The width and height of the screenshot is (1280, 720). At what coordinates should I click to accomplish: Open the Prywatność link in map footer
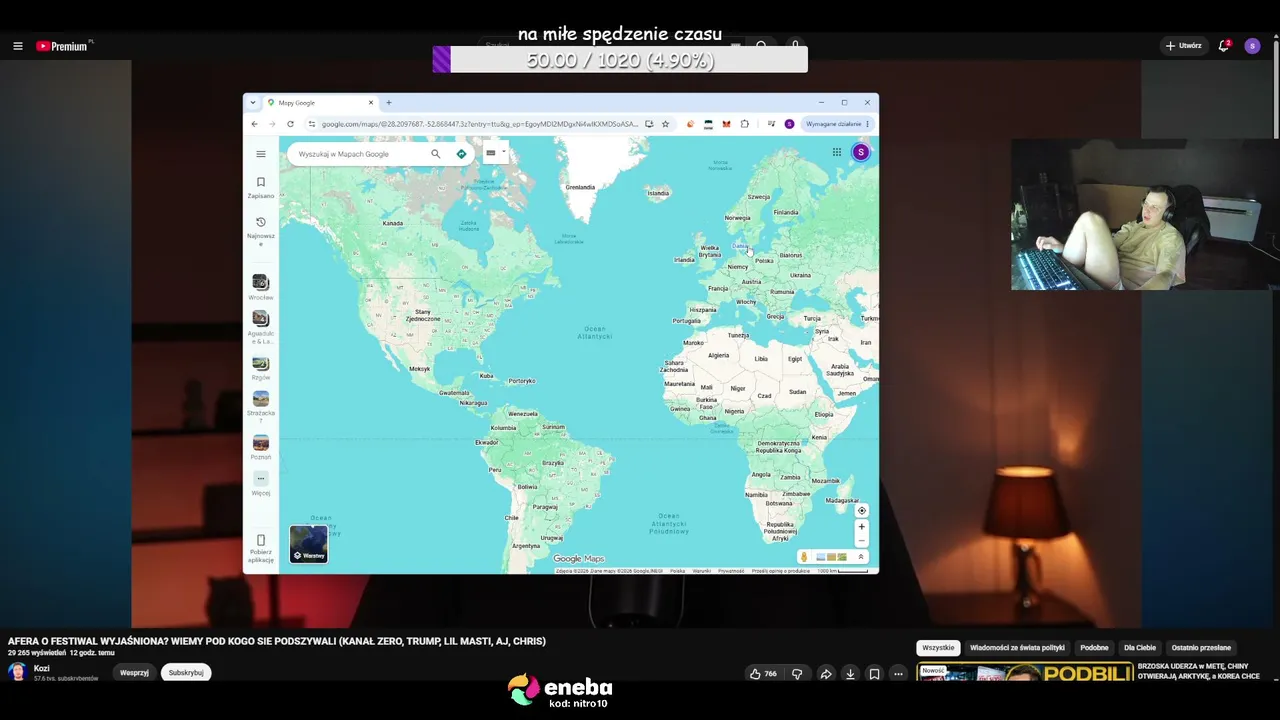731,571
